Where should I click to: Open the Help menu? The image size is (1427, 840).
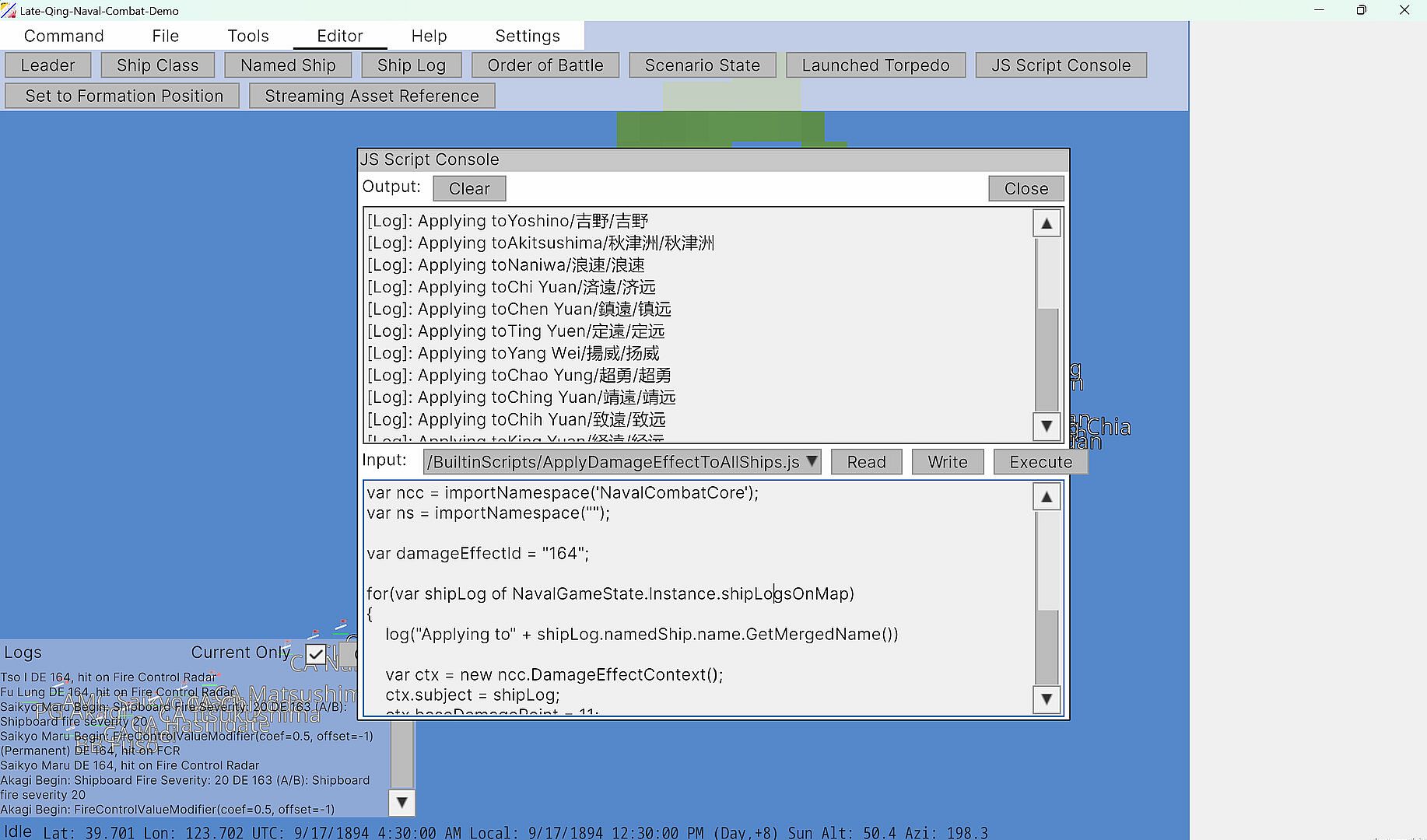click(x=430, y=36)
